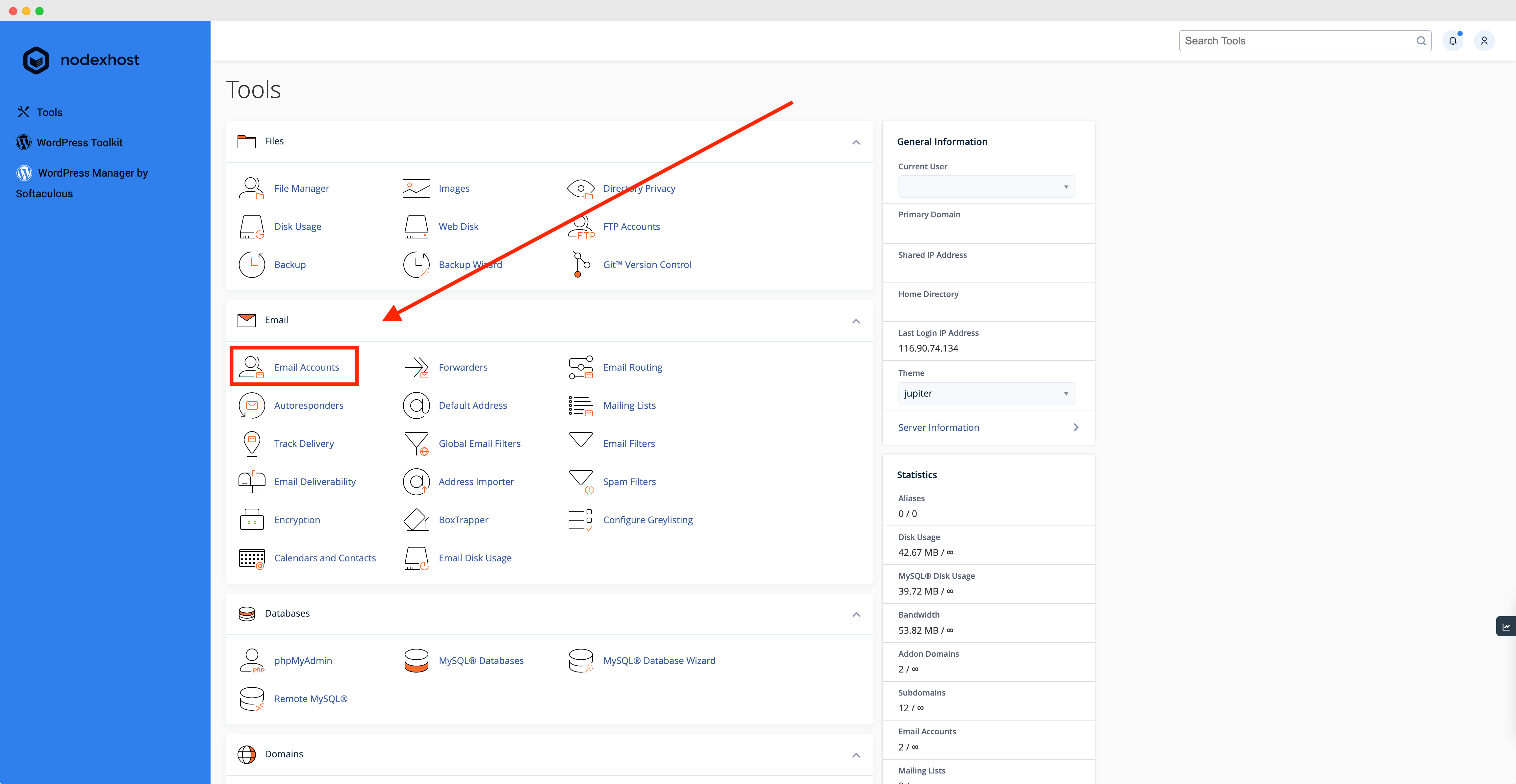Click the Track Delivery pin icon
1516x784 pixels.
point(251,443)
